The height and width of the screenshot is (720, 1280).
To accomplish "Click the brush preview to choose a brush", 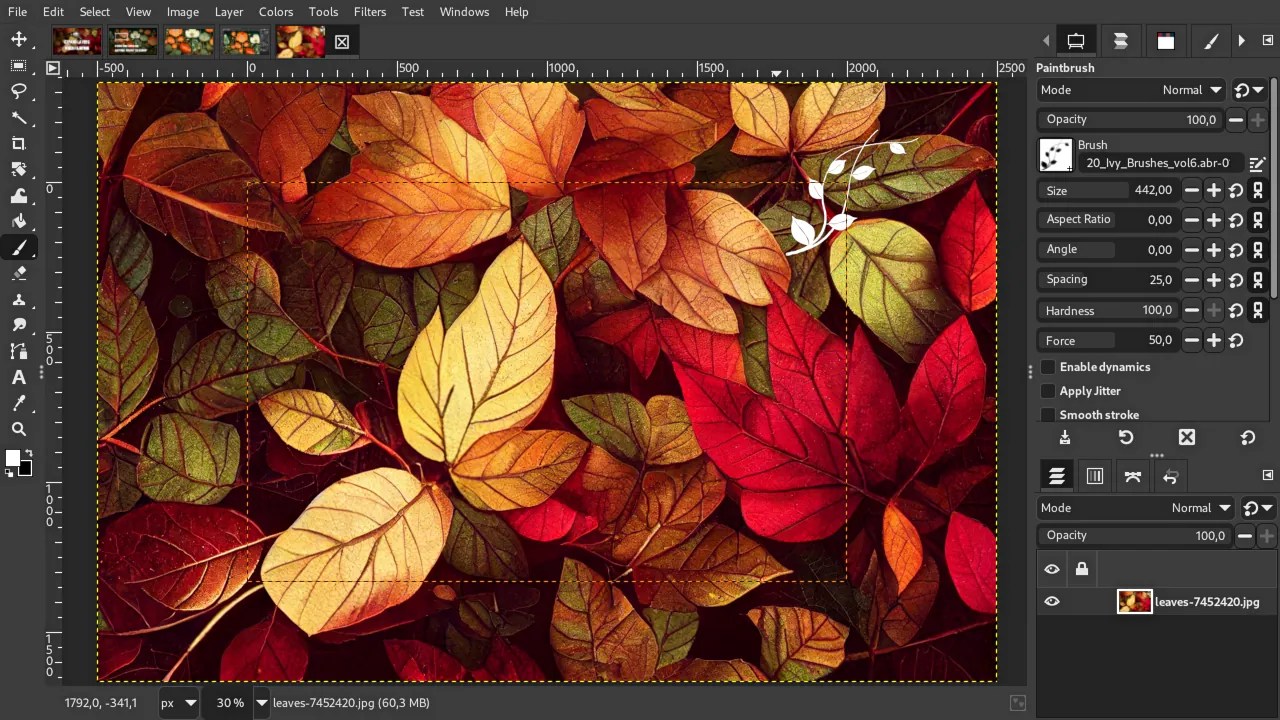I will tap(1056, 155).
